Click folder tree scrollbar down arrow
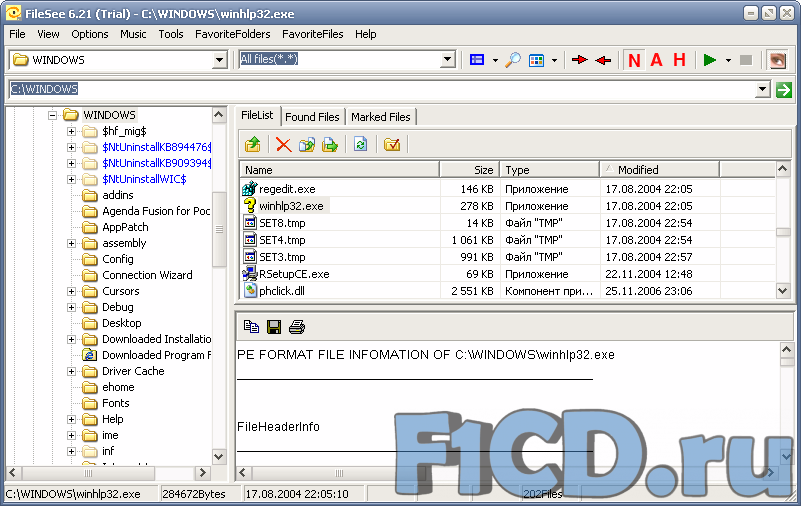 [x=219, y=456]
